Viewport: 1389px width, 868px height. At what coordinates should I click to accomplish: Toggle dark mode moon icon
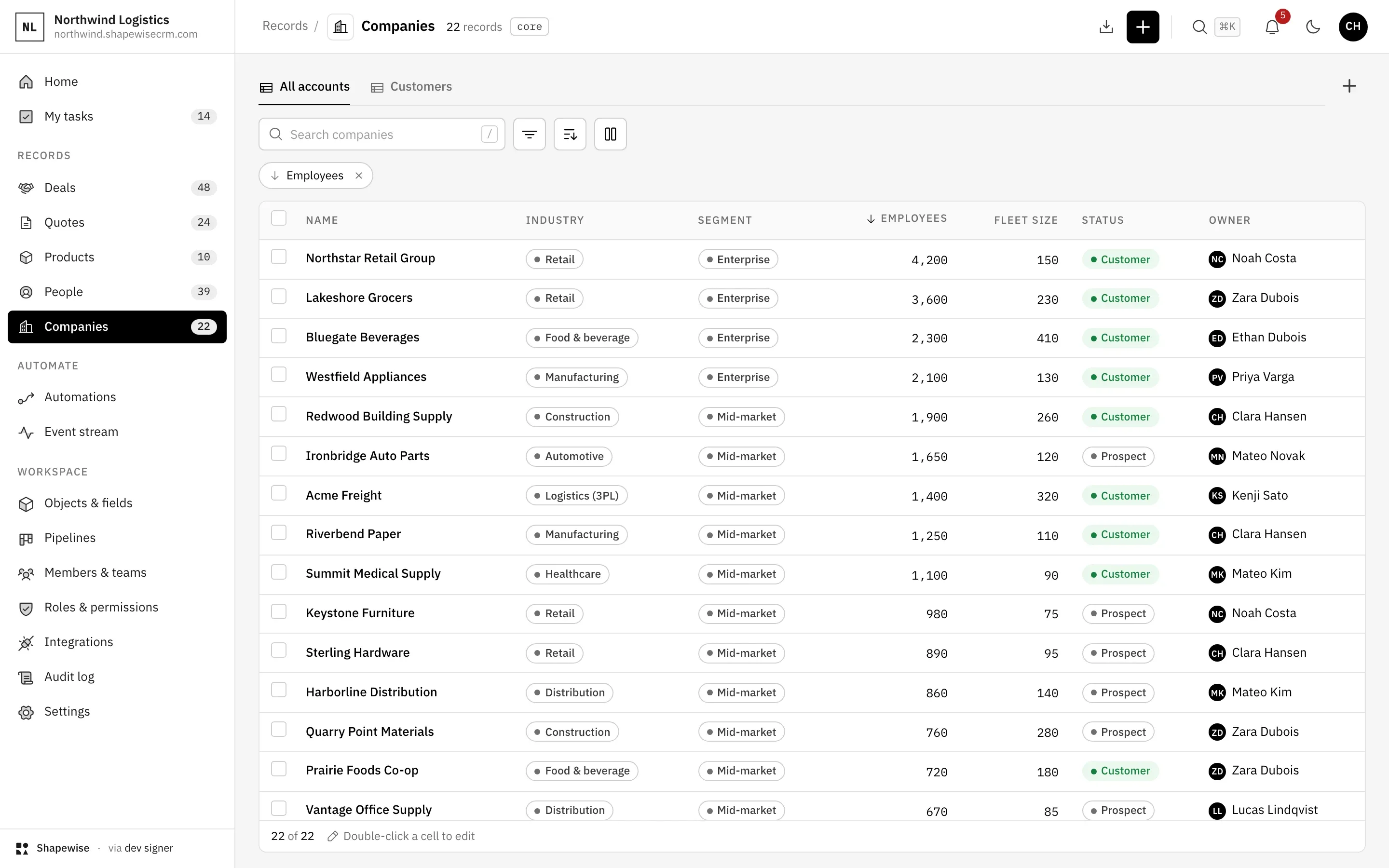pos(1313,27)
